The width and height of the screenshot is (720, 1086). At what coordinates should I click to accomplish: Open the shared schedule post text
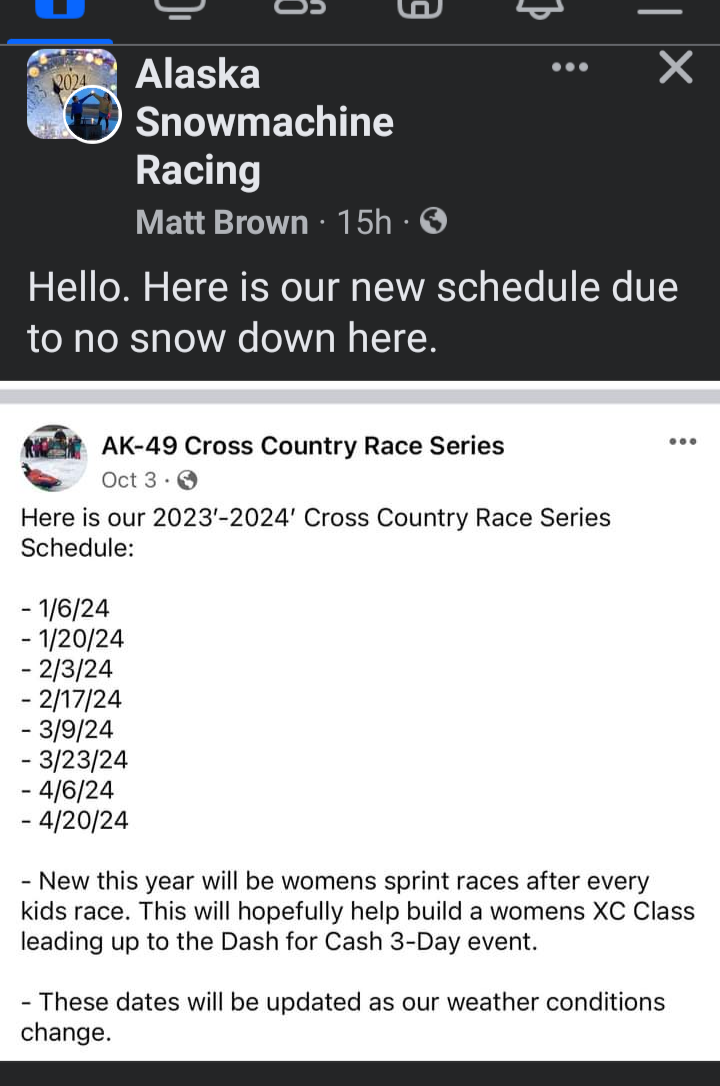(x=357, y=774)
